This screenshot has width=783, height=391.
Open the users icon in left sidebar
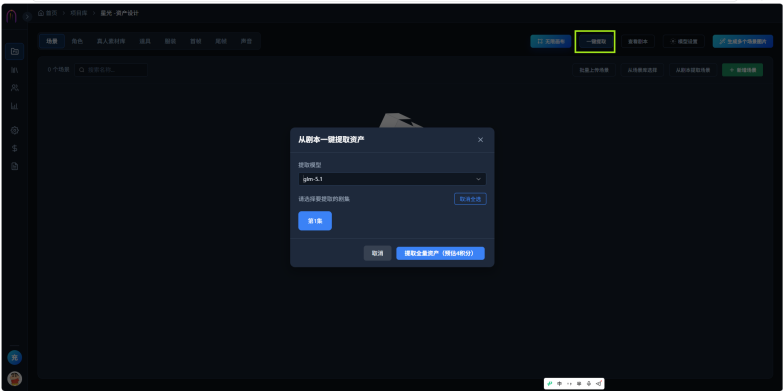click(14, 87)
